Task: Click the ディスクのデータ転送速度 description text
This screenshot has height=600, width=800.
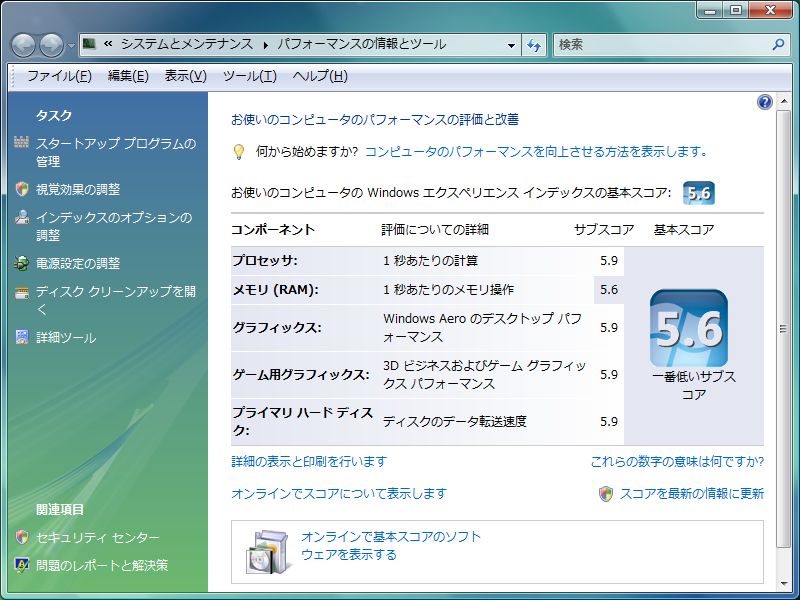Action: (x=454, y=421)
